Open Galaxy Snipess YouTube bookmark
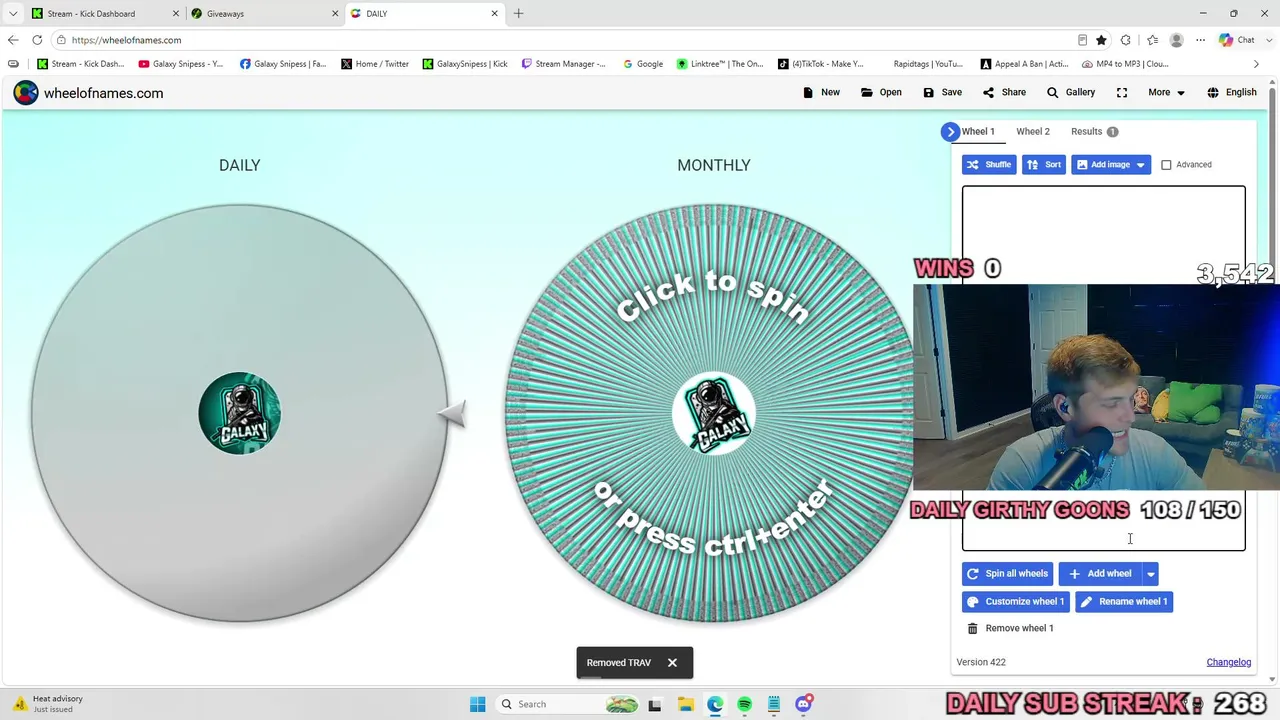The height and width of the screenshot is (720, 1280). coord(181,64)
